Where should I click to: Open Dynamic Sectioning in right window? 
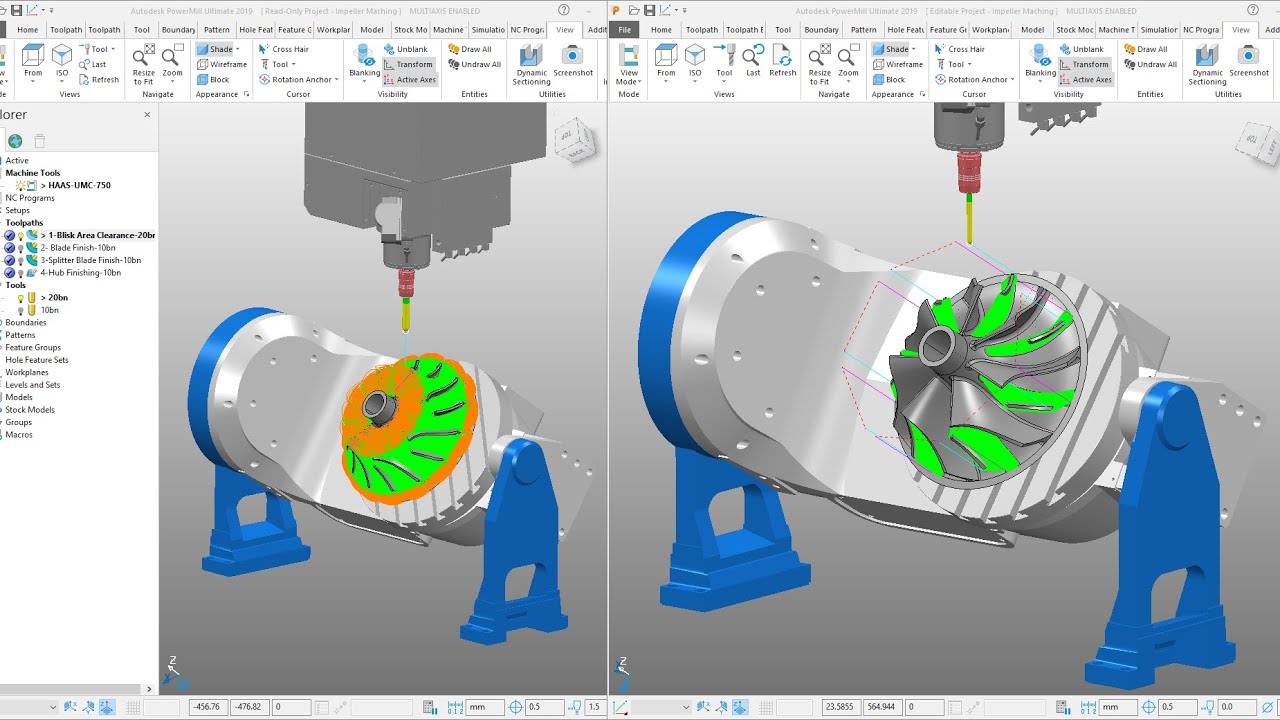pos(1207,64)
